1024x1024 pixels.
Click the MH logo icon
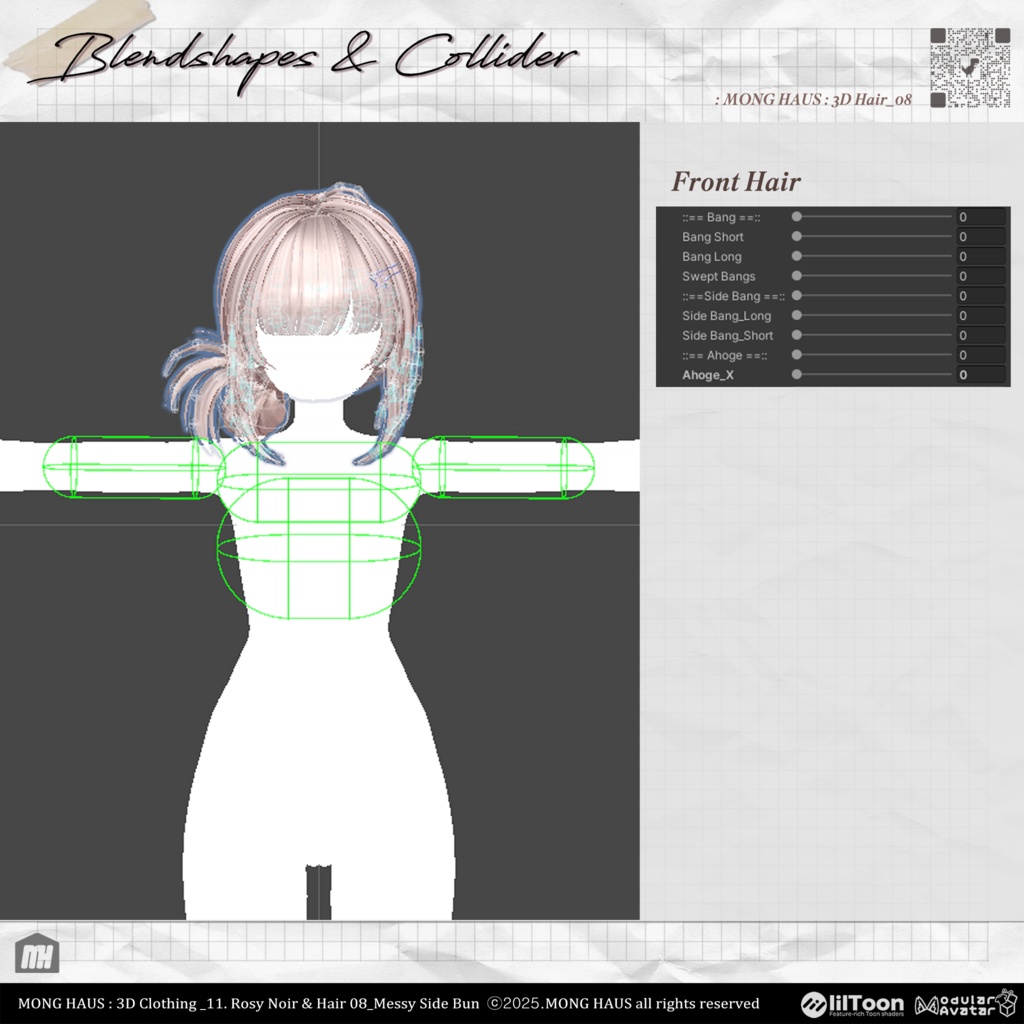pyautogui.click(x=37, y=953)
